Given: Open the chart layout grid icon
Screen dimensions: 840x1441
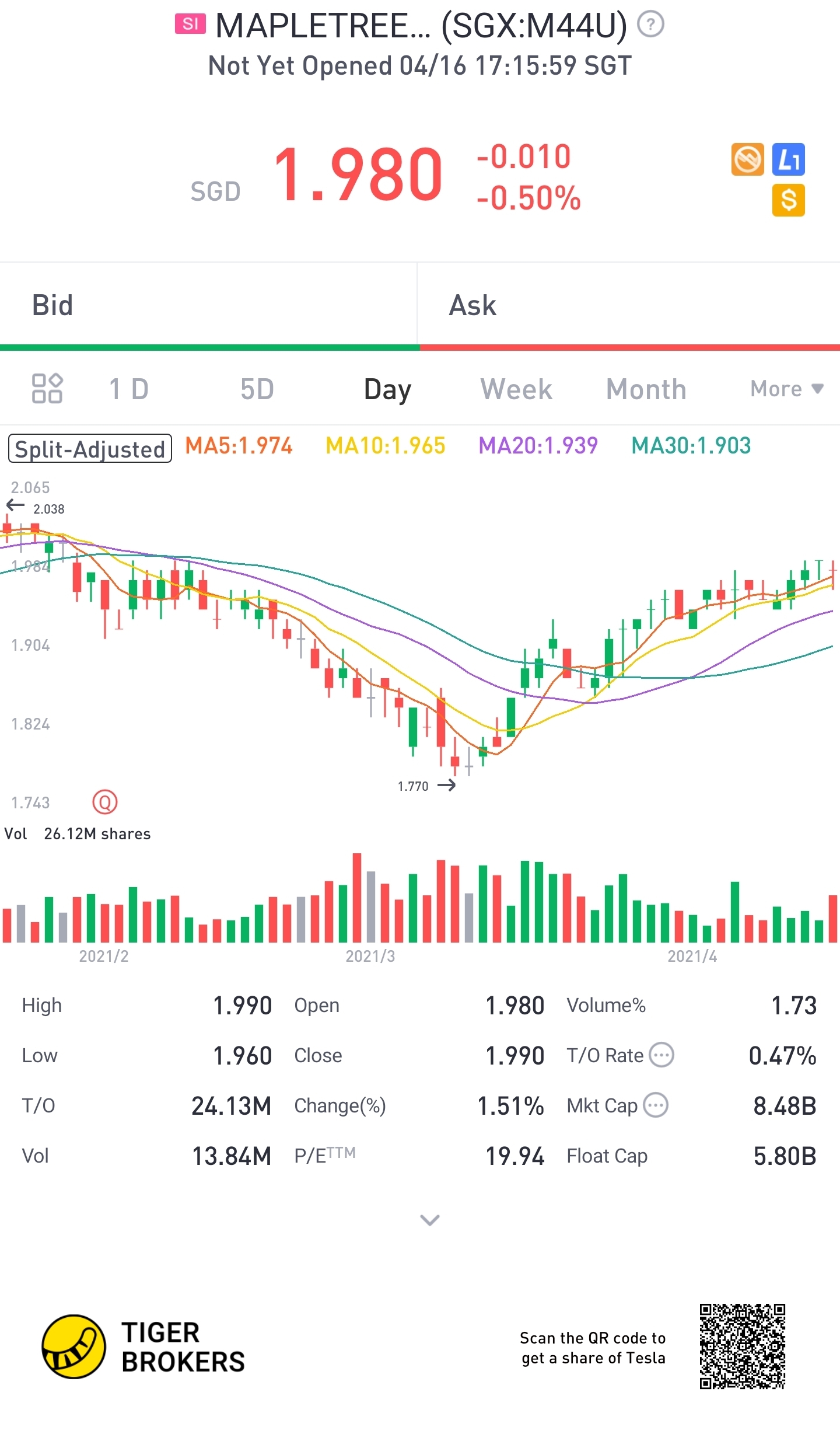Looking at the screenshot, I should [47, 388].
